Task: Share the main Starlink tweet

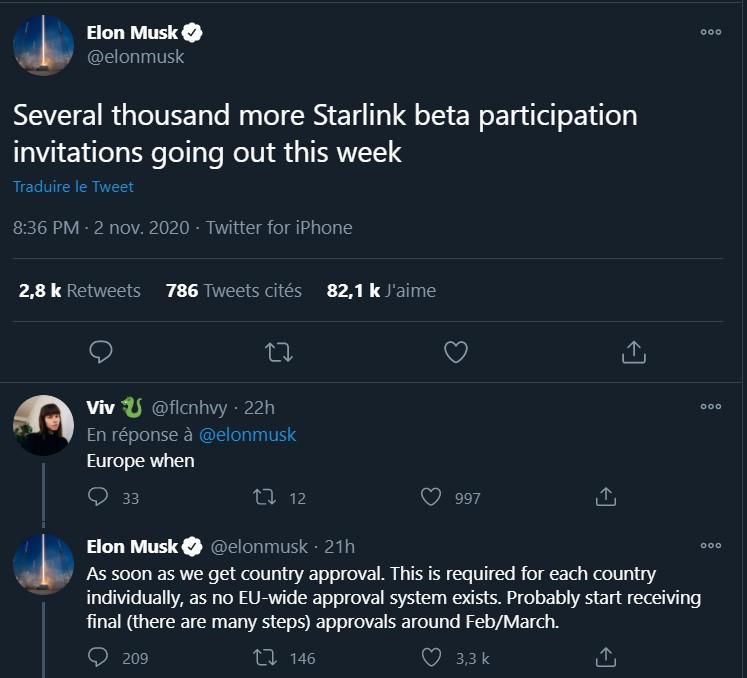Action: pyautogui.click(x=634, y=352)
